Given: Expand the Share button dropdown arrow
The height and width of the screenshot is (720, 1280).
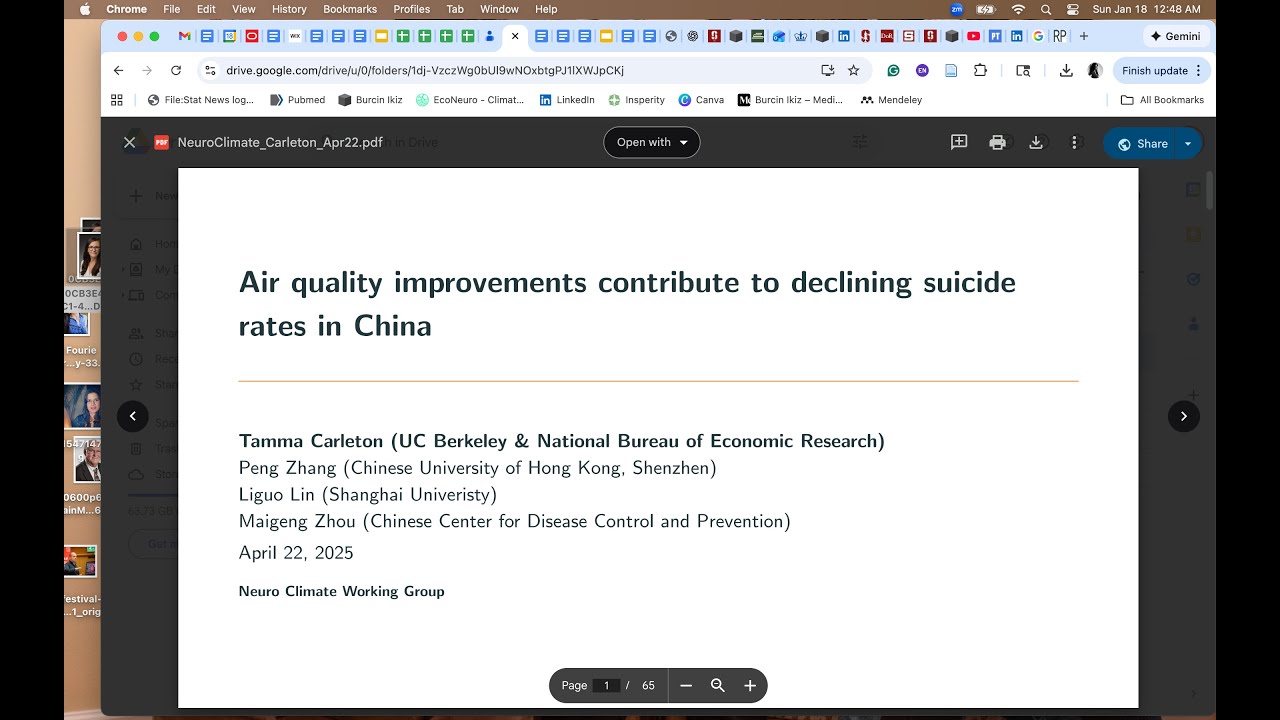Looking at the screenshot, I should (1188, 144).
